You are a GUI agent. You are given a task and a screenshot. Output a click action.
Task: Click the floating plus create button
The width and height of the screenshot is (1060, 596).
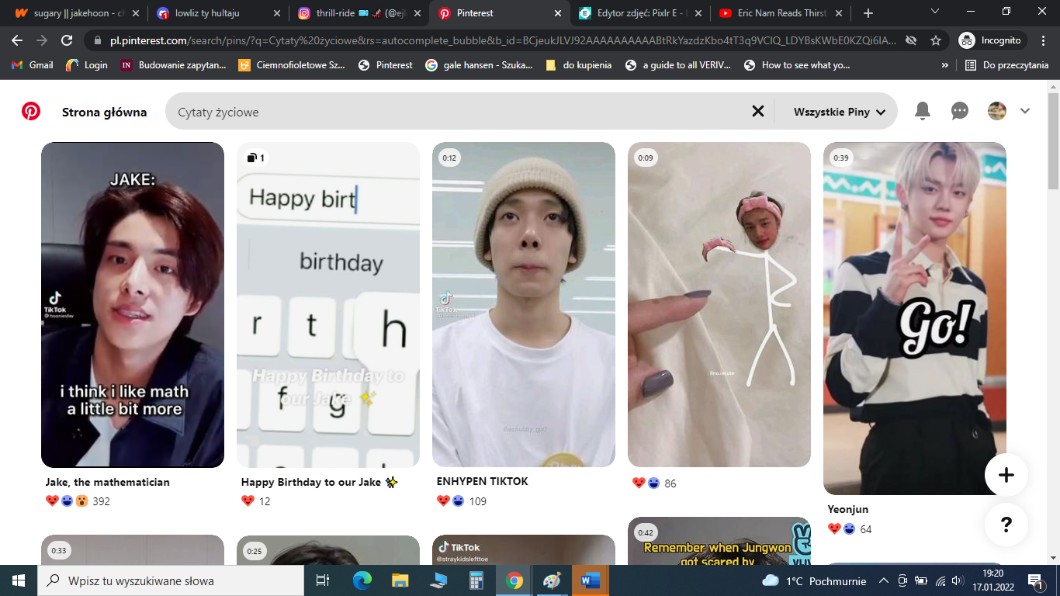[1005, 475]
